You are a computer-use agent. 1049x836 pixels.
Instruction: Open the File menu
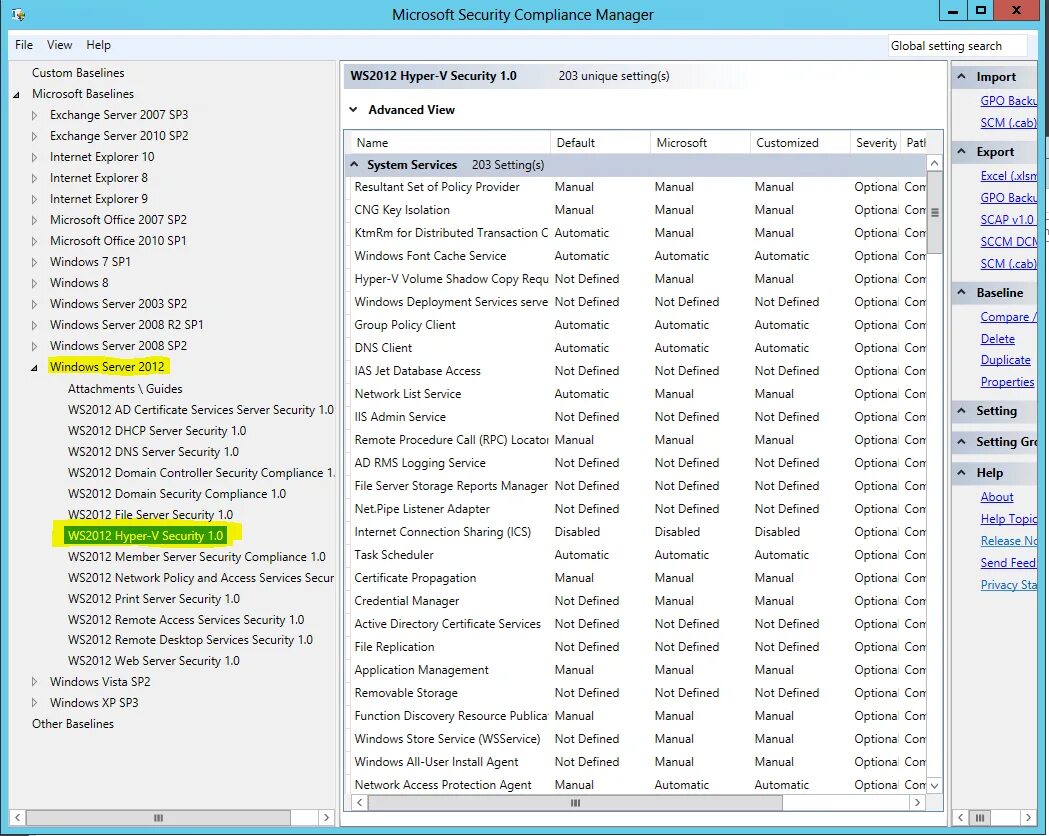tap(23, 45)
